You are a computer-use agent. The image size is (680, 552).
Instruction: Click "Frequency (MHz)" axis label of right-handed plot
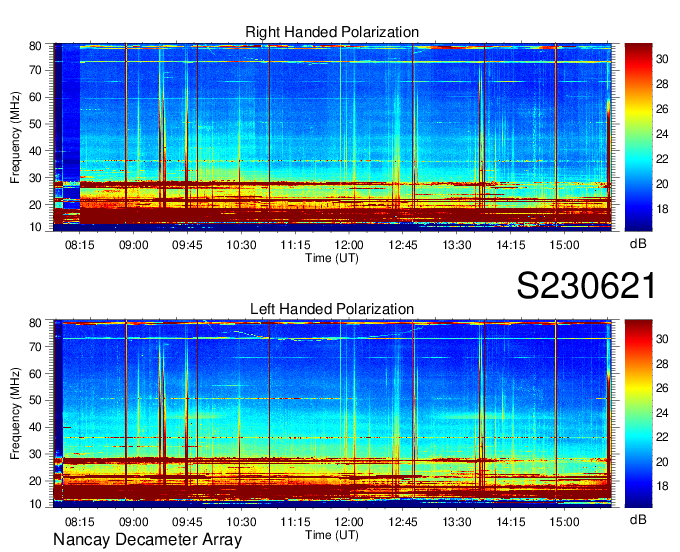pyautogui.click(x=15, y=137)
